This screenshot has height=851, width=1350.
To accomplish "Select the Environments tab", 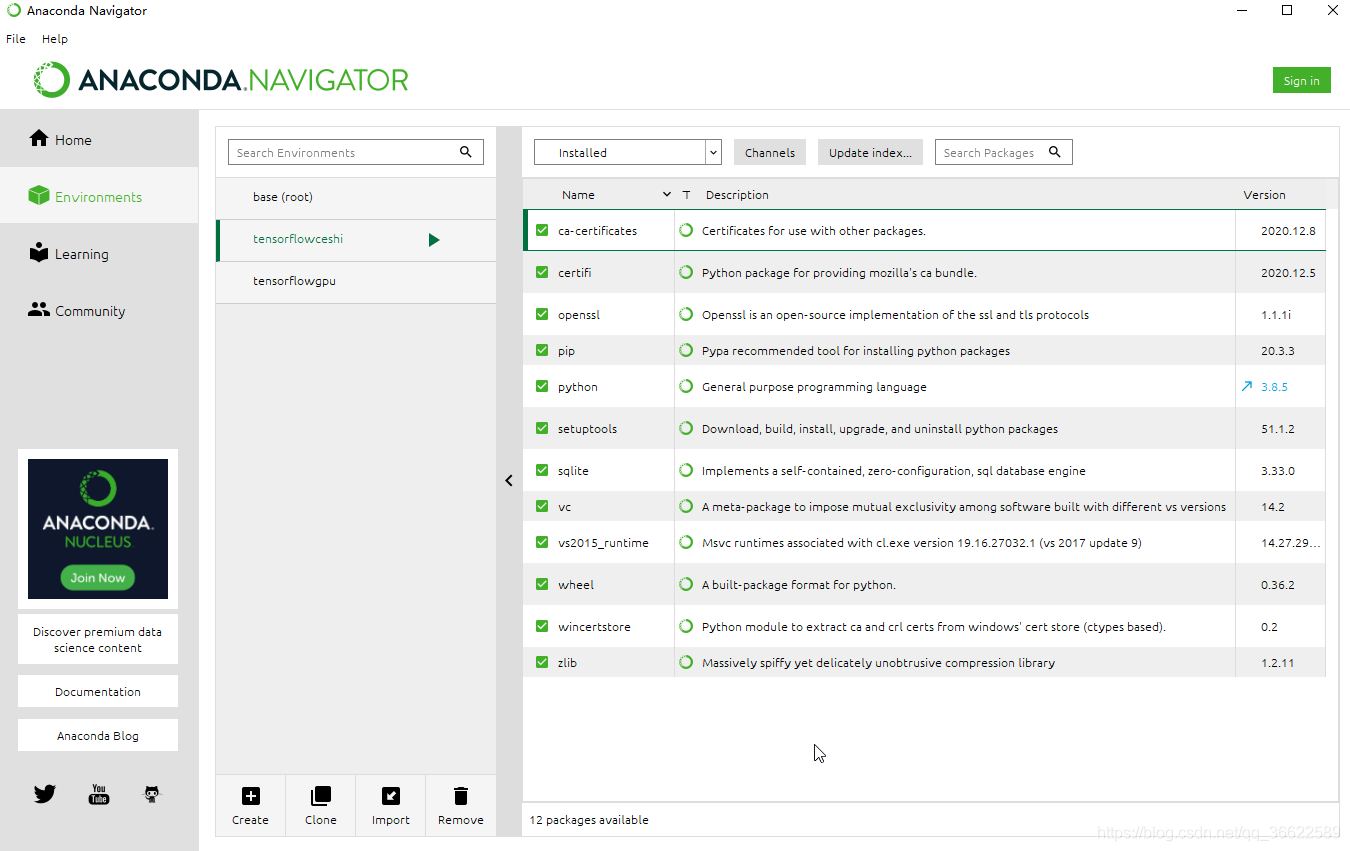I will click(99, 196).
